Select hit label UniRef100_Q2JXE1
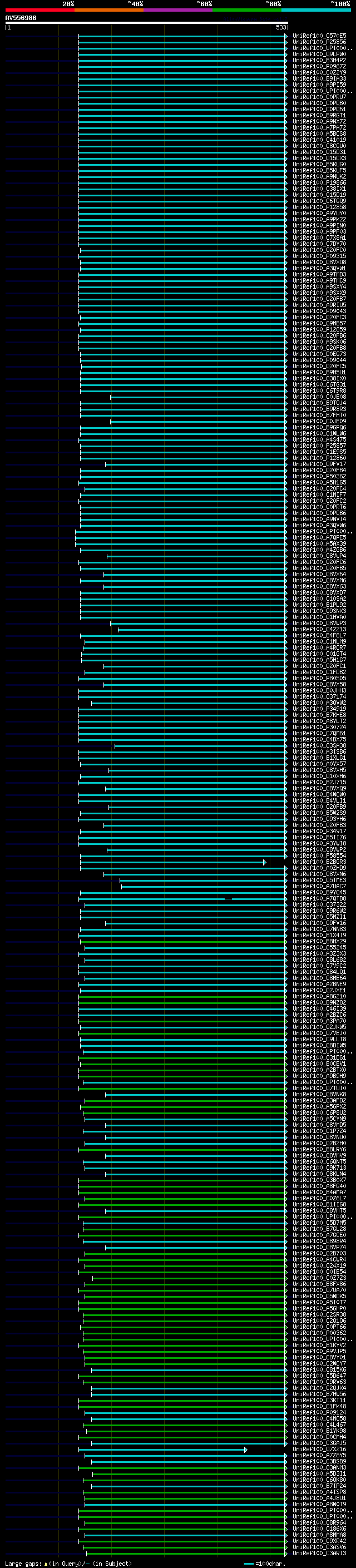 point(319,990)
